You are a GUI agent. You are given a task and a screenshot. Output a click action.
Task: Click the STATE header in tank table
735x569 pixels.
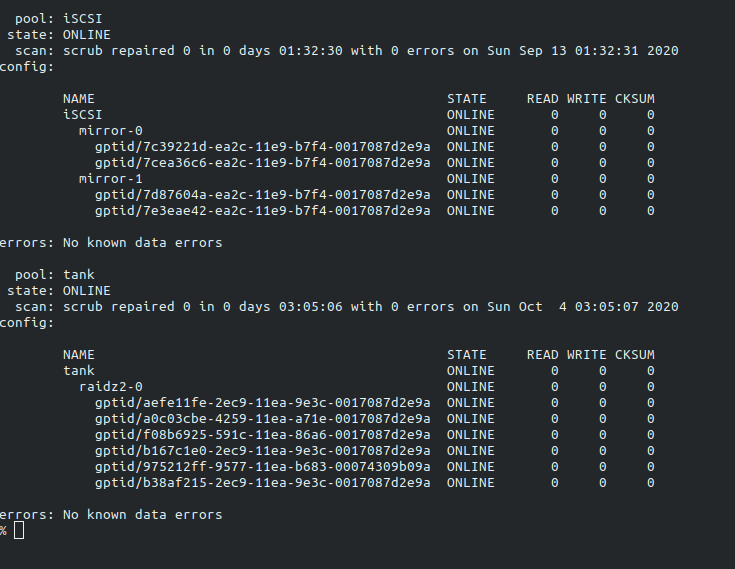point(466,355)
